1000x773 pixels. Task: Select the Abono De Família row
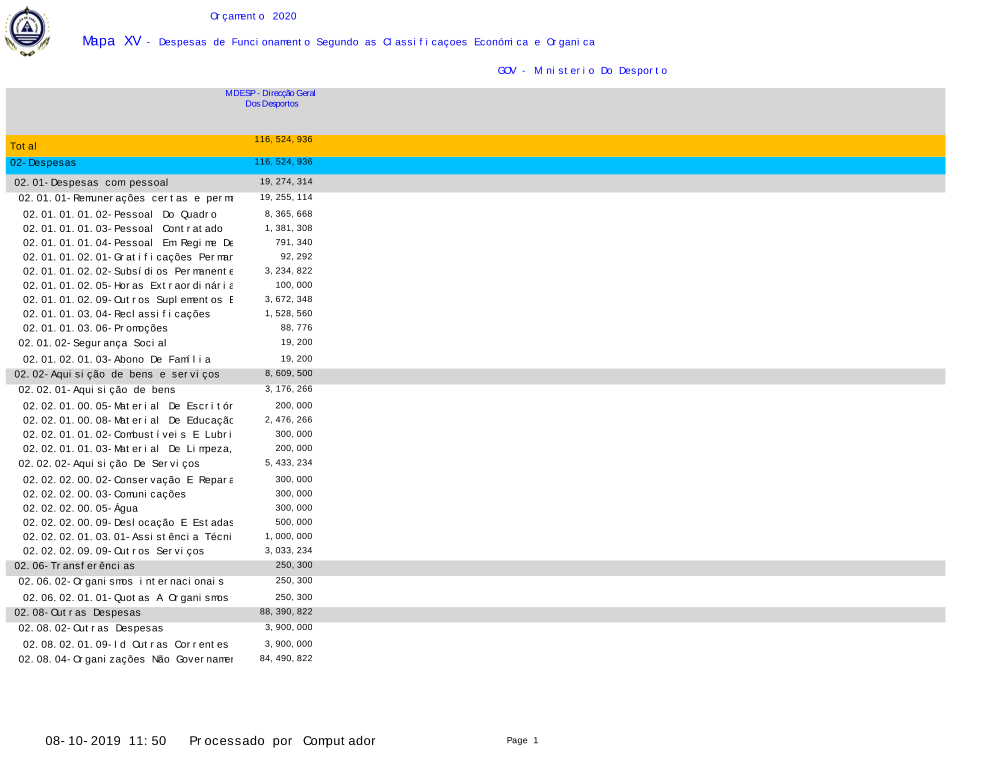[x=117, y=359]
